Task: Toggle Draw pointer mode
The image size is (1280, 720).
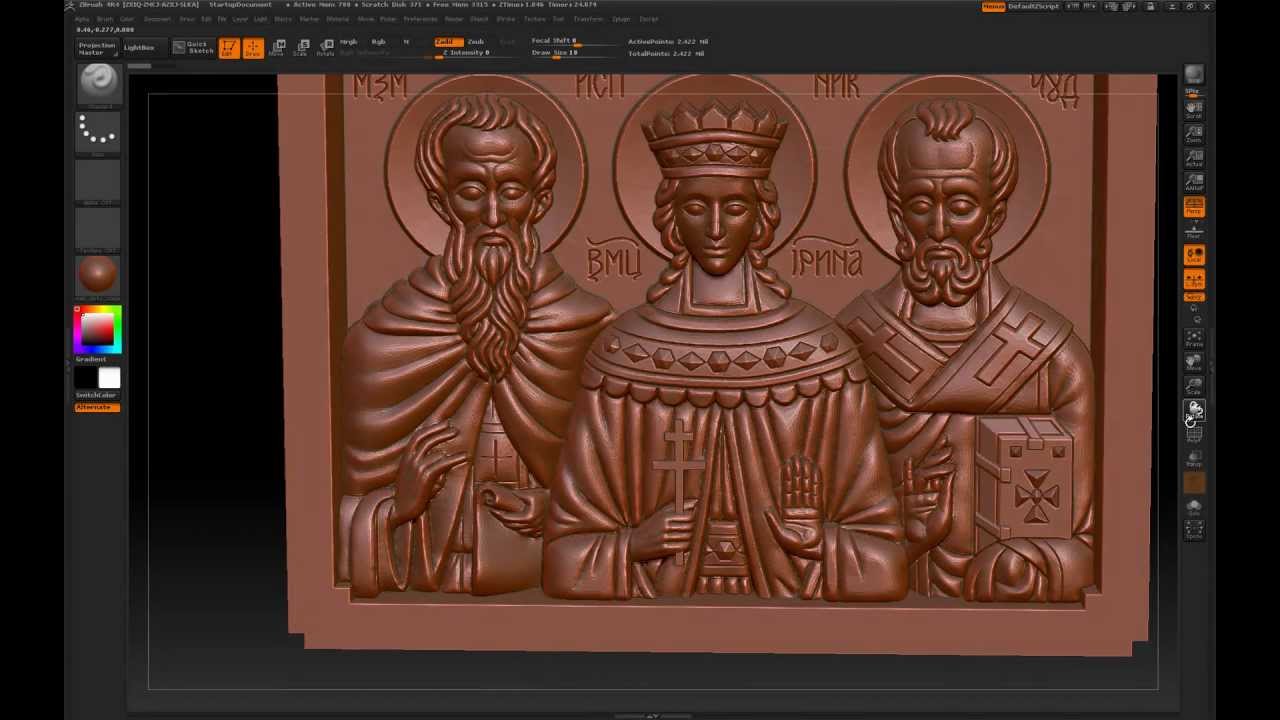Action: [253, 48]
